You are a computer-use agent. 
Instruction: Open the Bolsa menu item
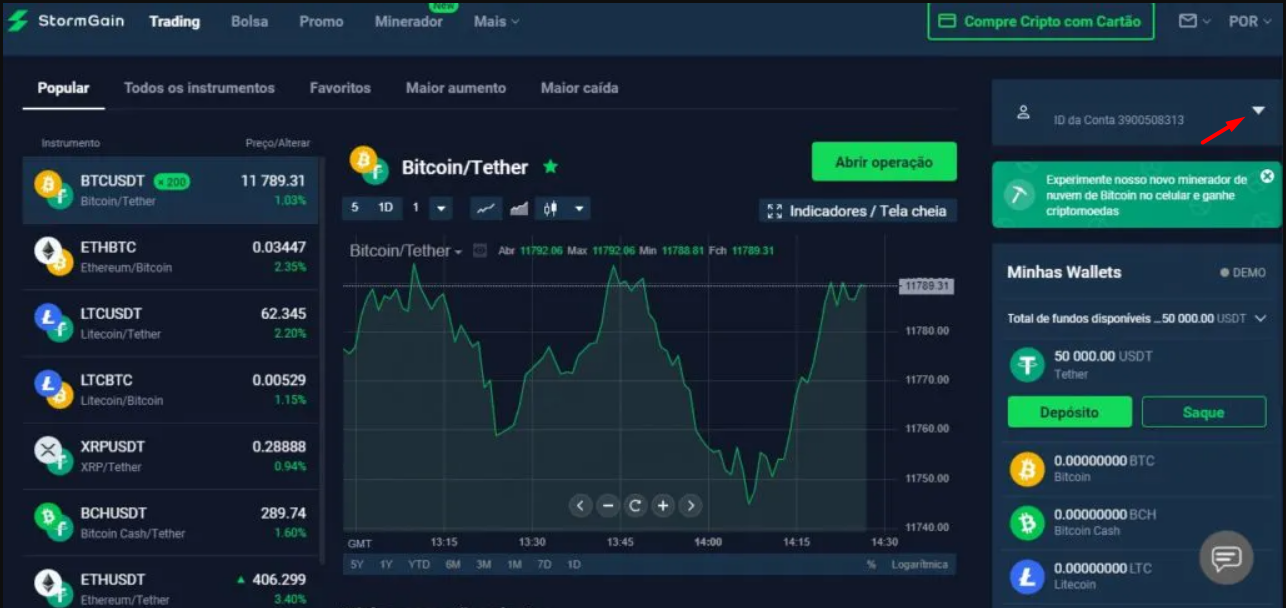[x=249, y=21]
